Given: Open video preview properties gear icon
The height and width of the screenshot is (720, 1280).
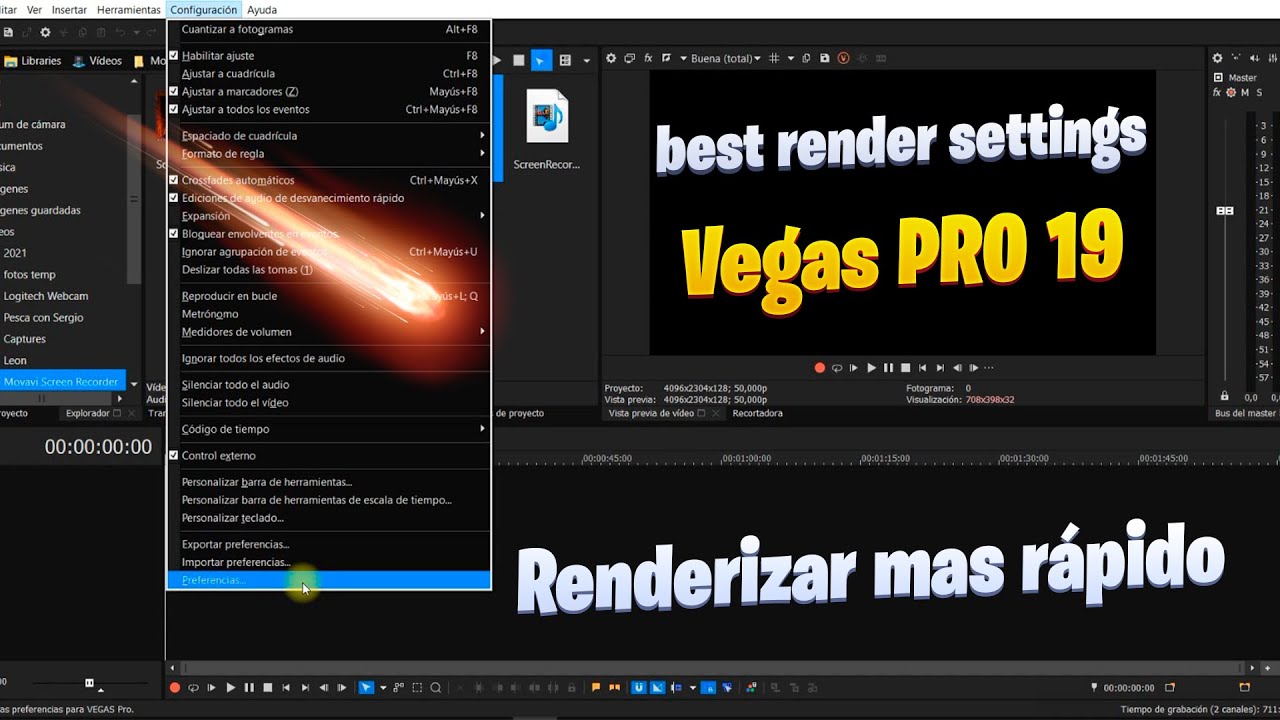Looking at the screenshot, I should click(611, 58).
